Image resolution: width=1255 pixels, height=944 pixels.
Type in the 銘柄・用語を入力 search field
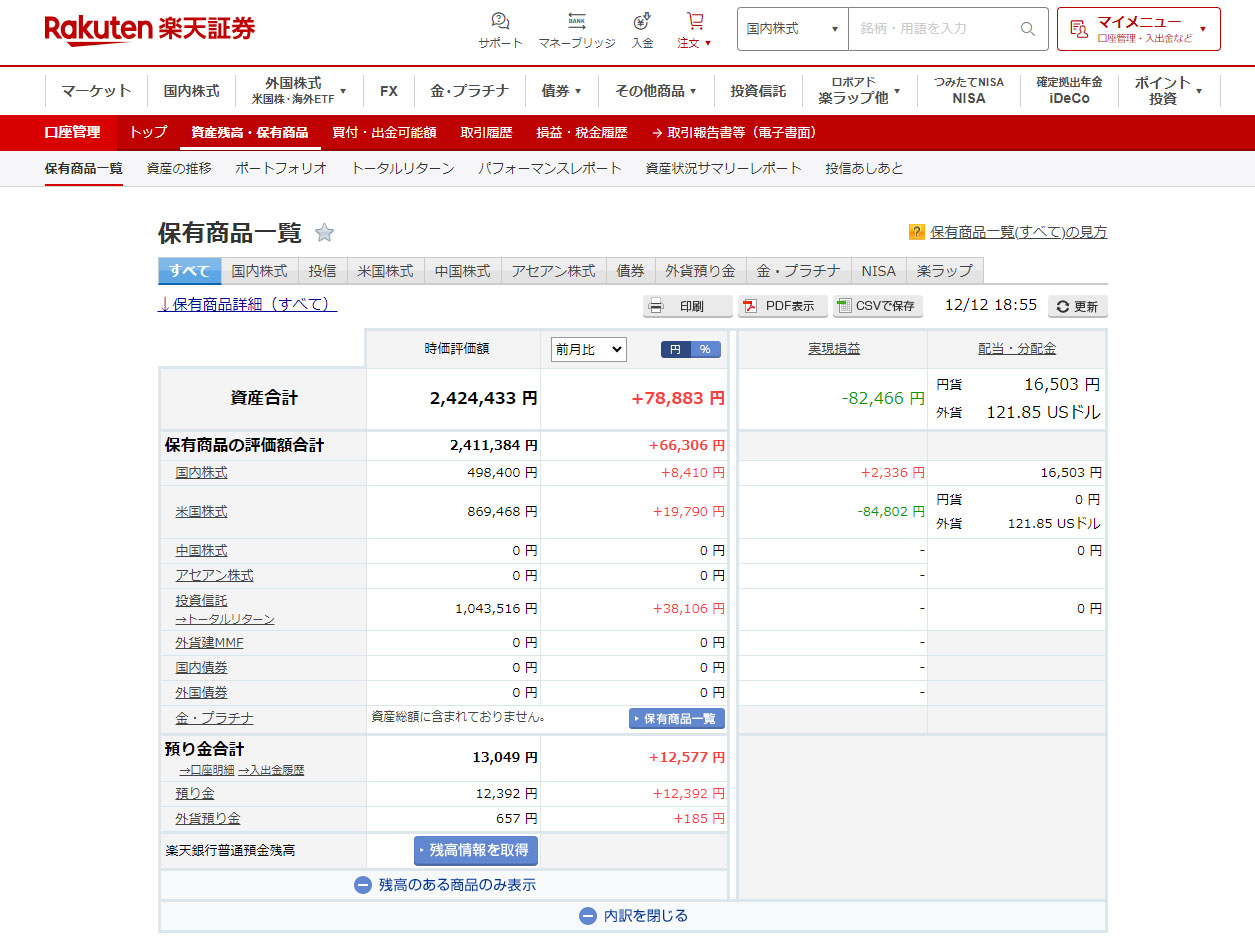pos(930,29)
